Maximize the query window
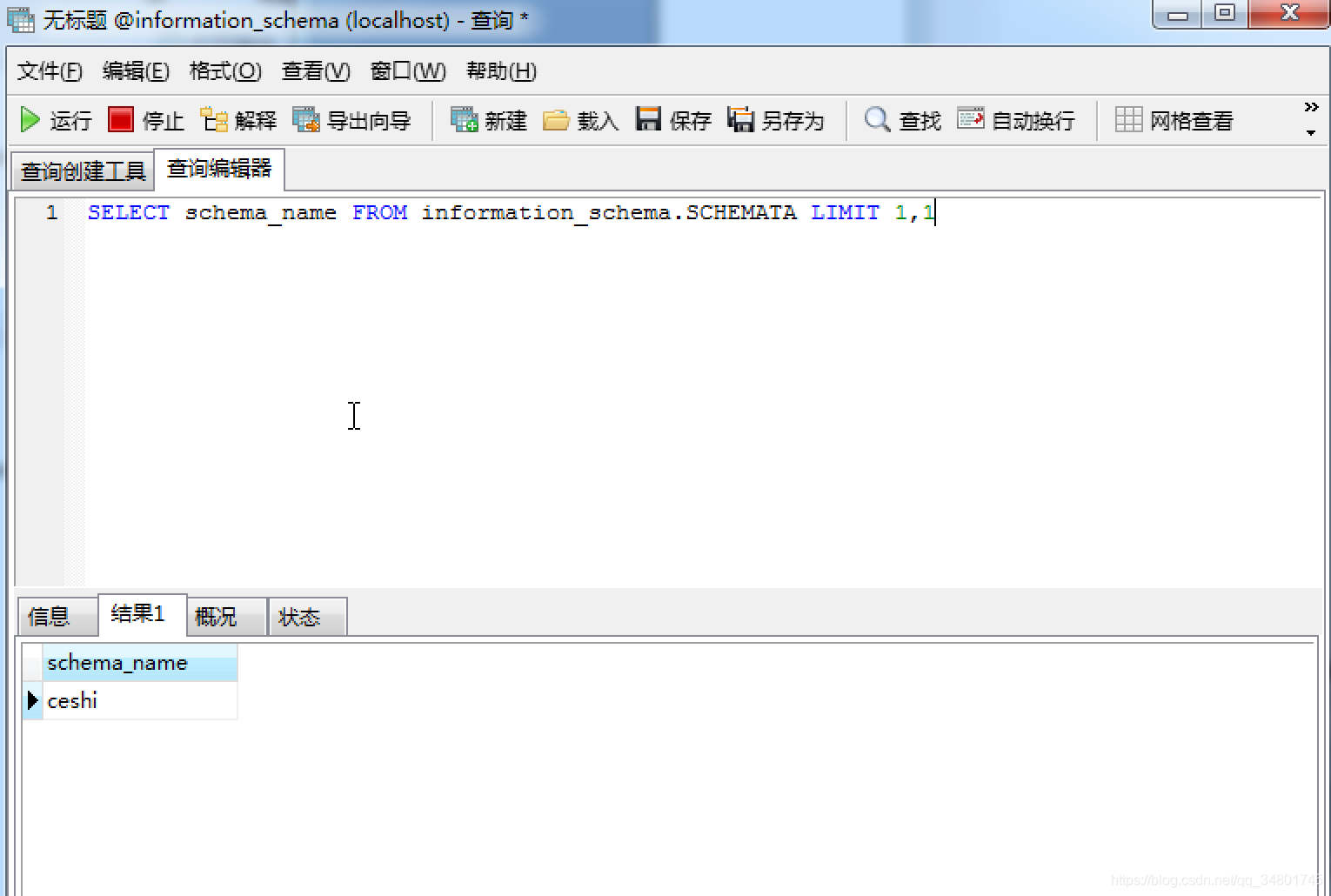1331x896 pixels. [x=1225, y=14]
